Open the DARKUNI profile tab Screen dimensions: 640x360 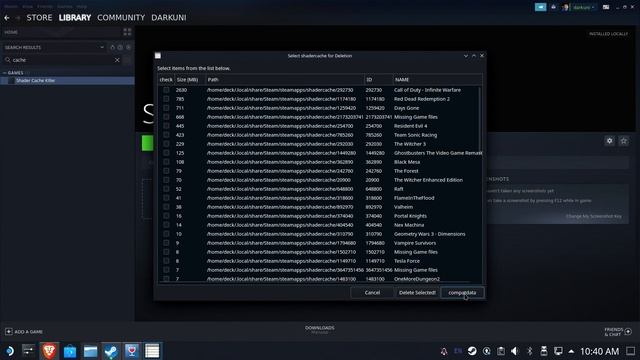tap(169, 18)
